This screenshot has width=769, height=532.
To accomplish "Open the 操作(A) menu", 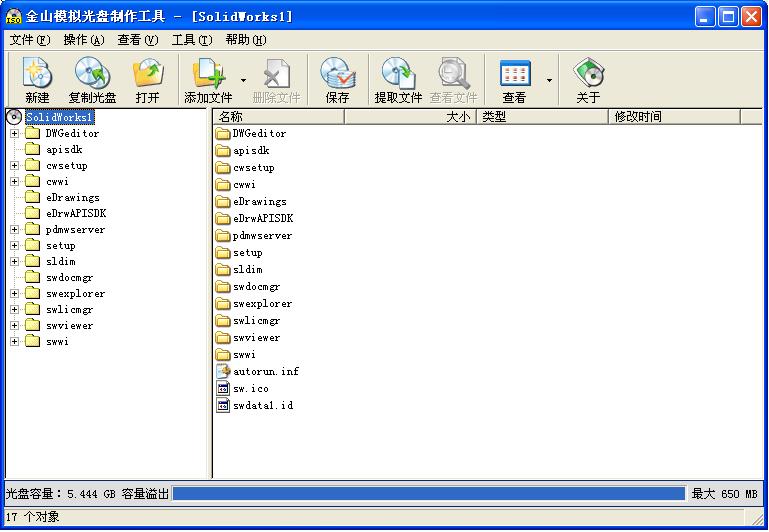I will tap(84, 40).
